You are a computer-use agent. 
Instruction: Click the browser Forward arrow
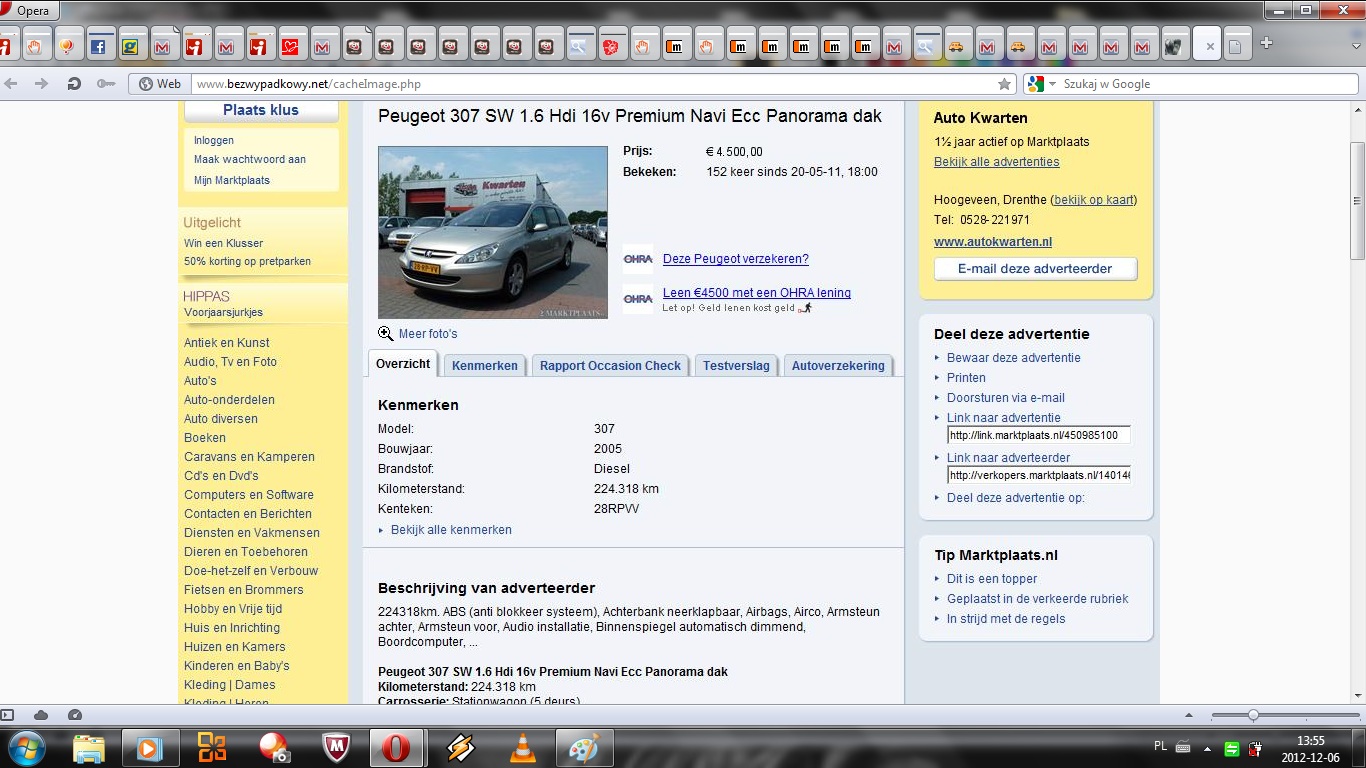coord(41,84)
